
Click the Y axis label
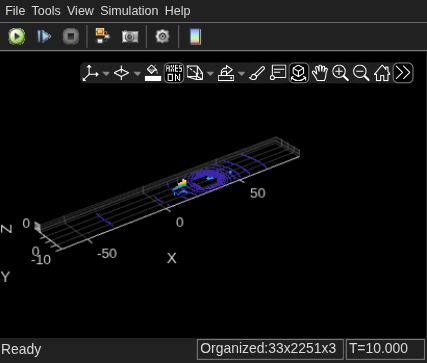point(6,277)
